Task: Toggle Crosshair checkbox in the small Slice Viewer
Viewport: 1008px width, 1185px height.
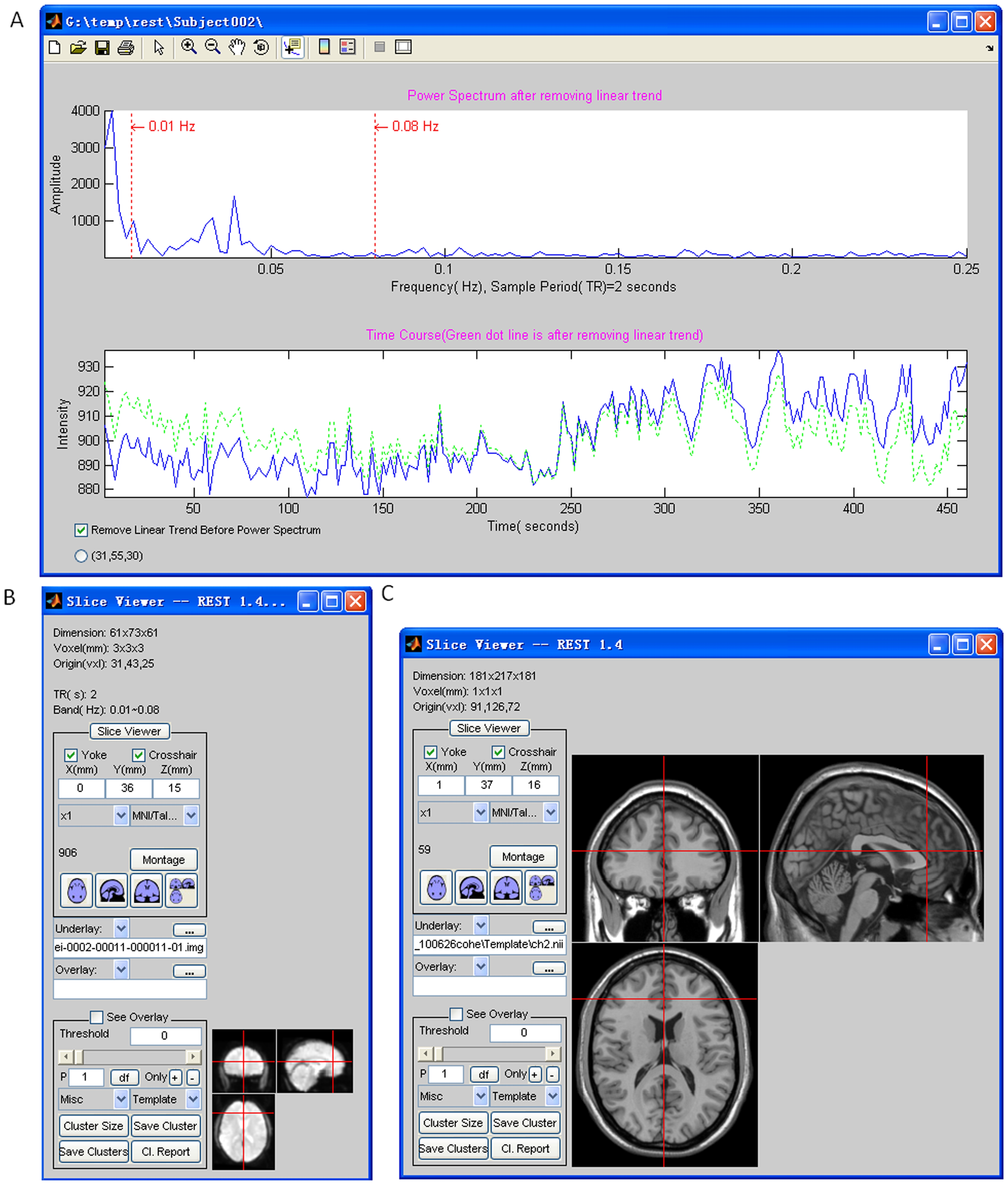Action: click(138, 755)
